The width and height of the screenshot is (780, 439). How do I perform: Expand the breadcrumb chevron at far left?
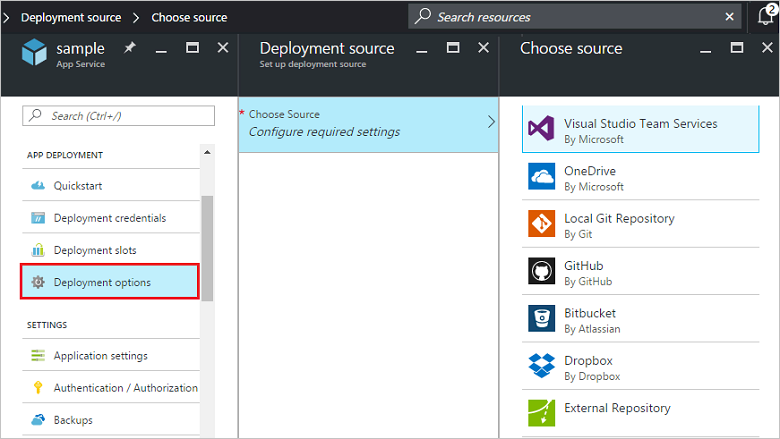(x=6, y=17)
